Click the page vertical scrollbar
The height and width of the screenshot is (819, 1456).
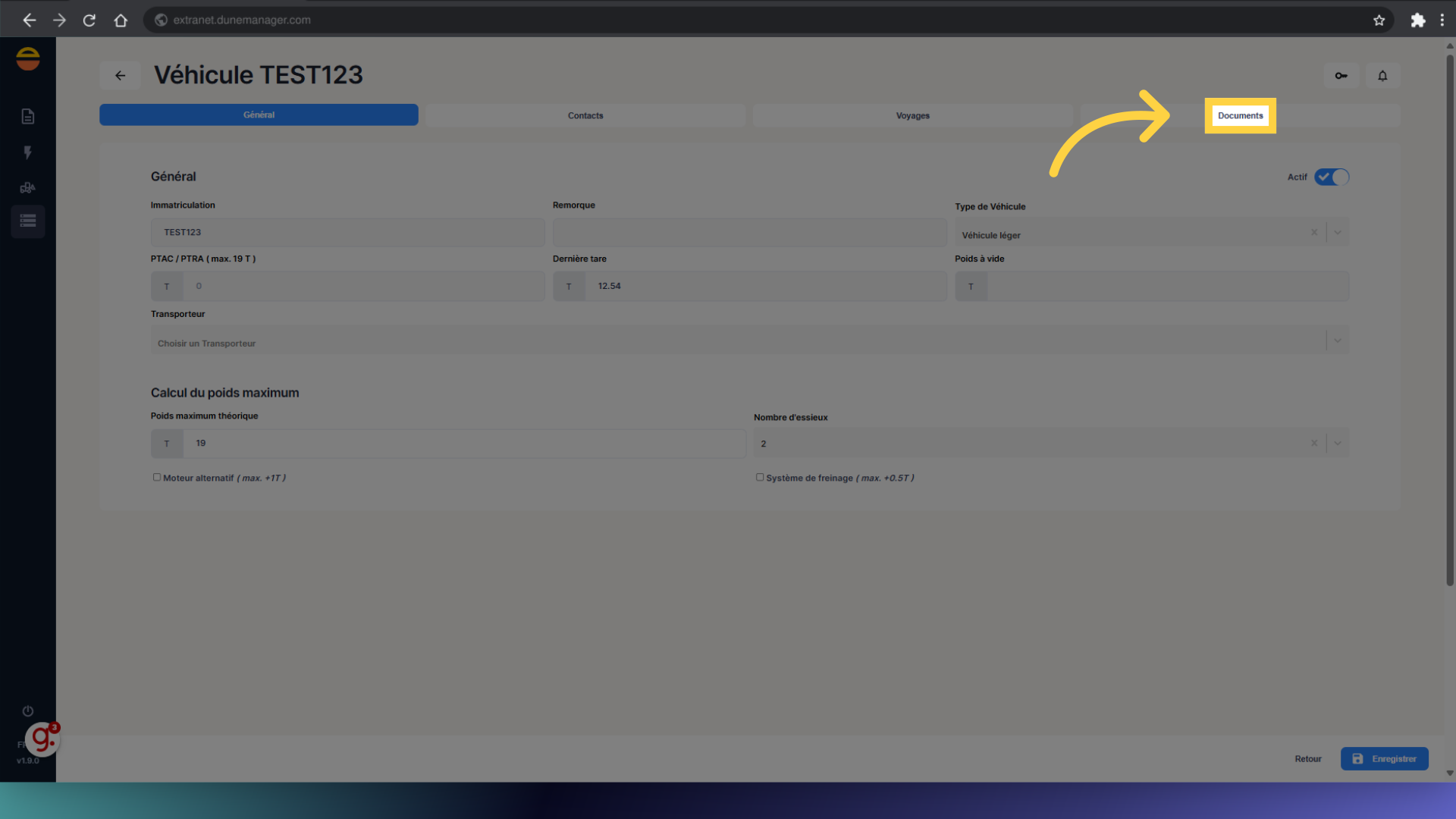click(x=1449, y=318)
